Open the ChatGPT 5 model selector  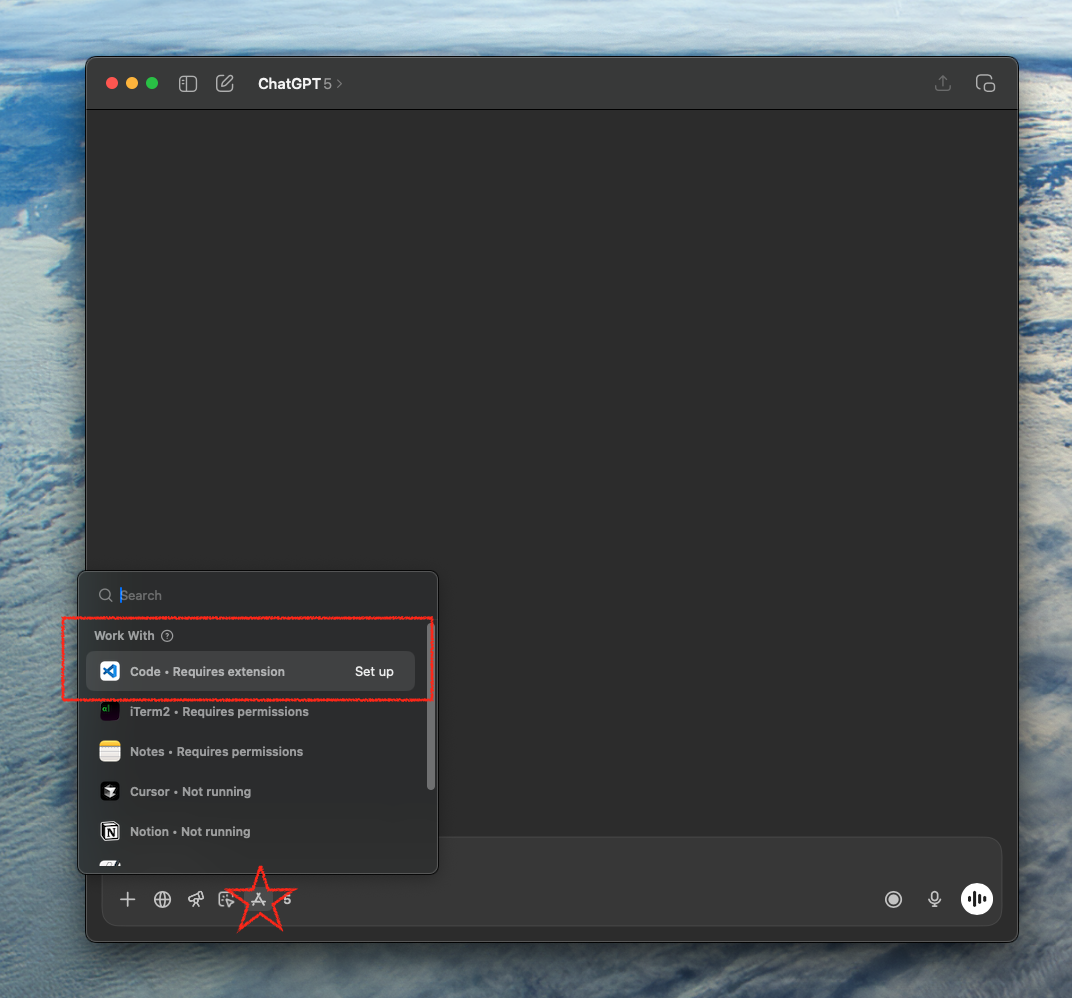[x=300, y=83]
